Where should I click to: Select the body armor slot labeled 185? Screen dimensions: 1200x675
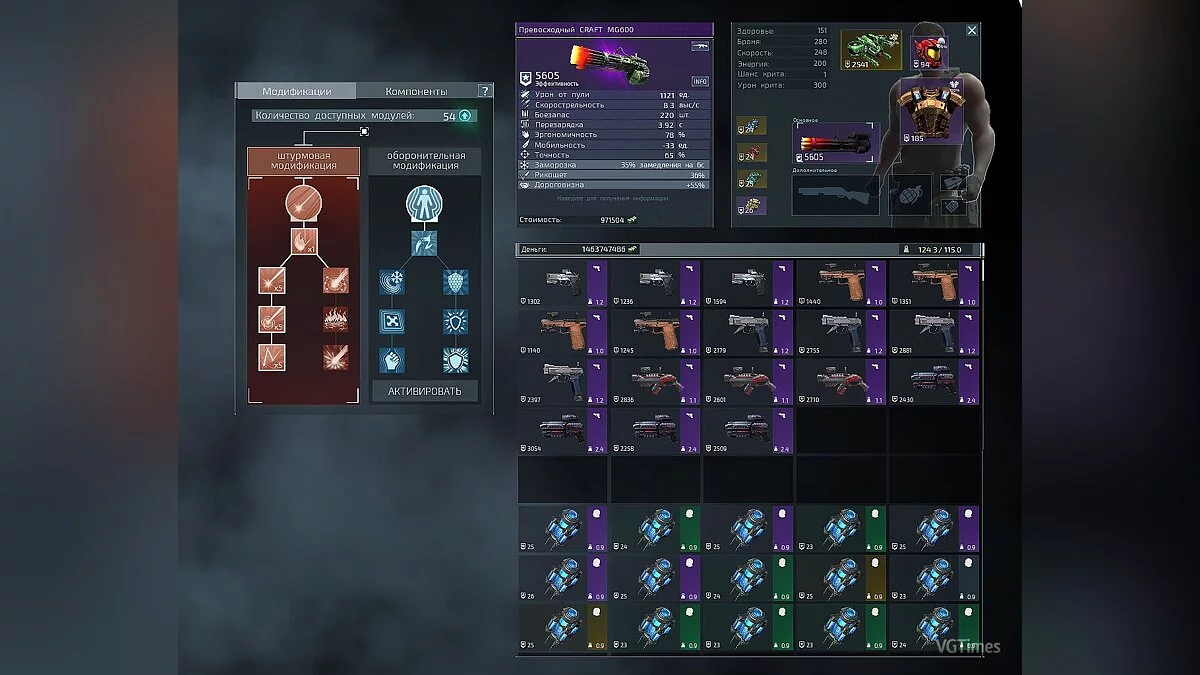tap(933, 109)
